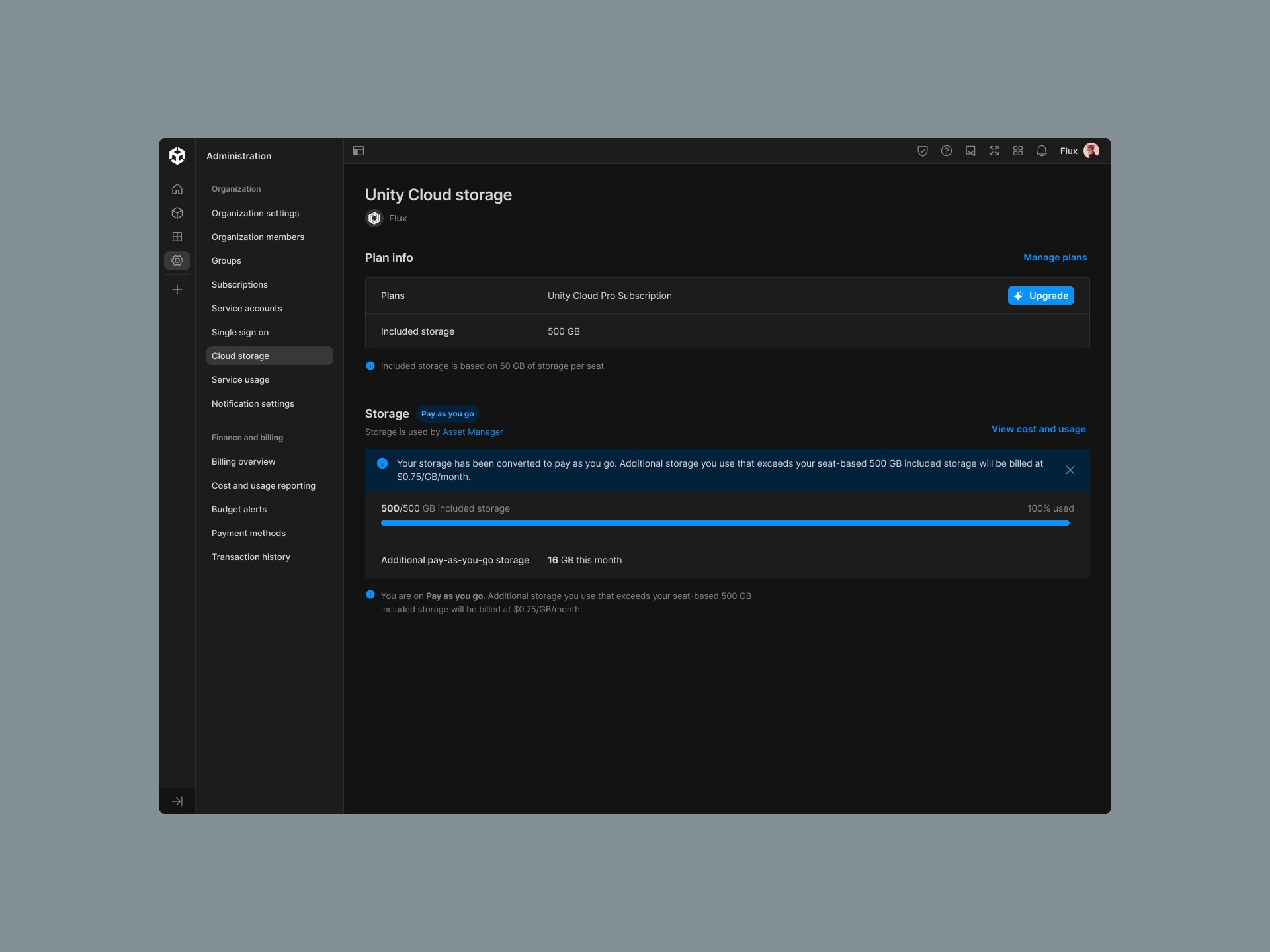Open Billing overview menu item
This screenshot has width=1270, height=952.
coord(243,461)
